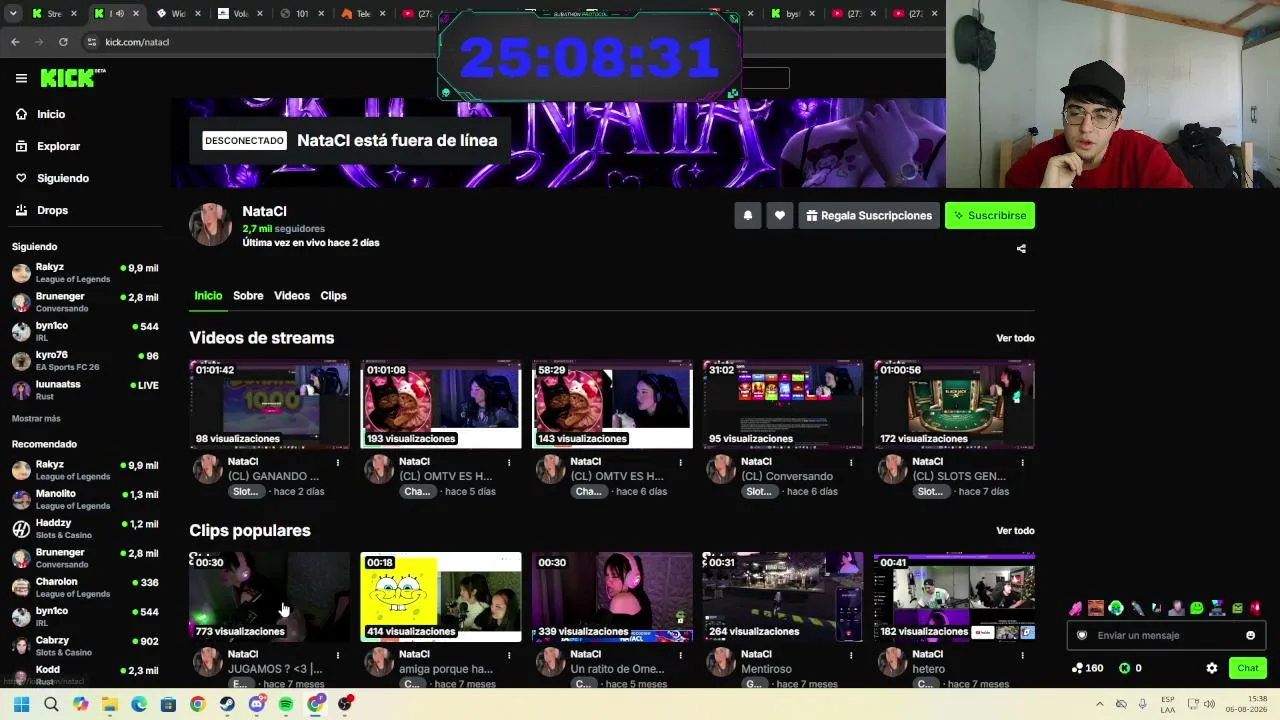1280x720 pixels.
Task: Open Windows Start menu
Action: 22,704
